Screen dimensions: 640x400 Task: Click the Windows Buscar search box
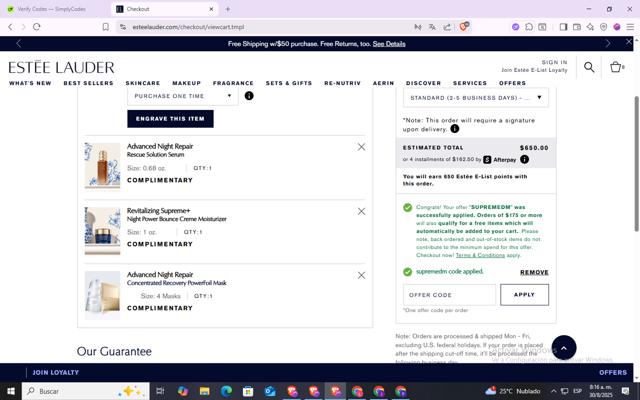86,391
